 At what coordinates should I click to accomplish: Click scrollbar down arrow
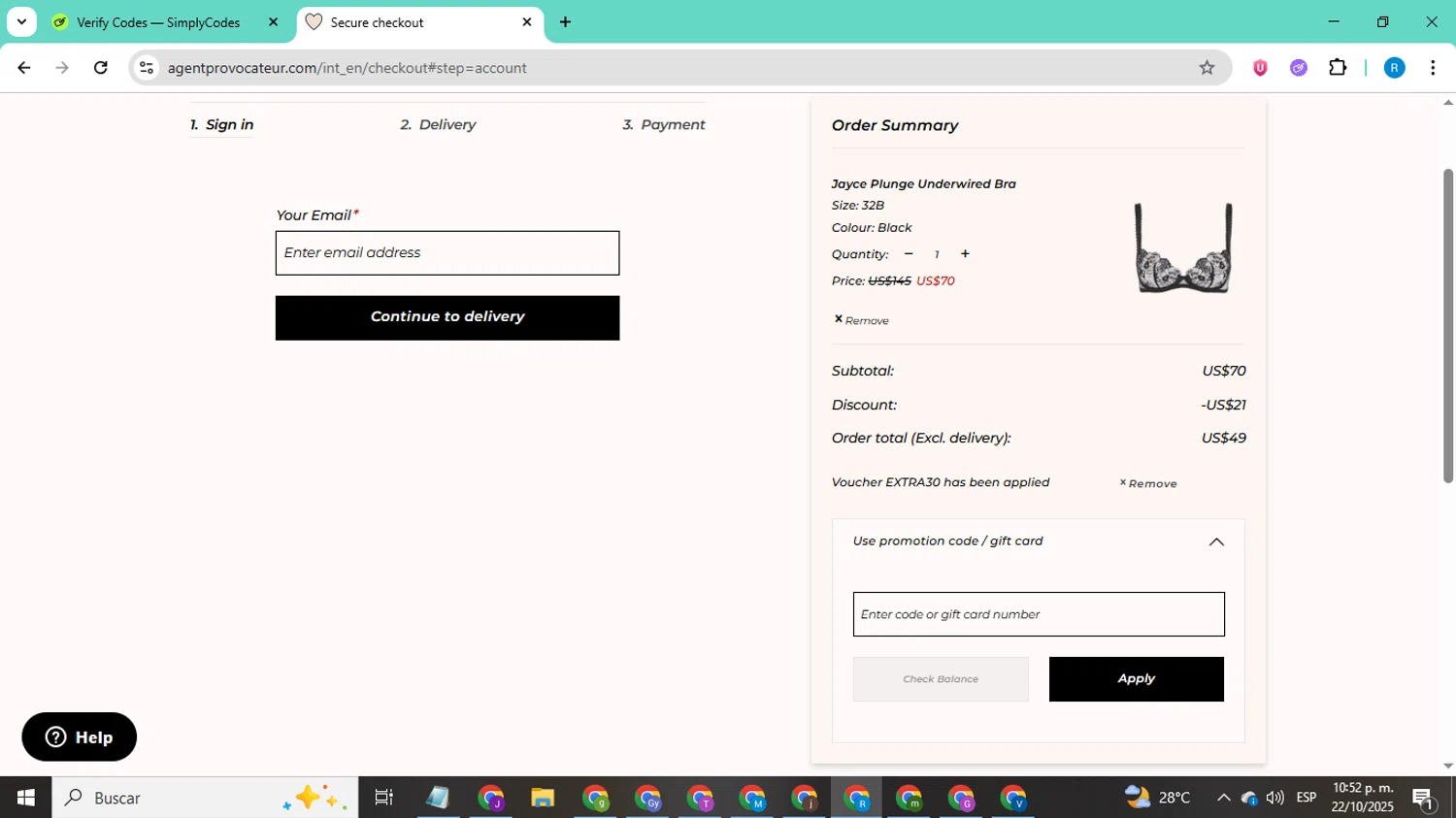click(x=1448, y=767)
